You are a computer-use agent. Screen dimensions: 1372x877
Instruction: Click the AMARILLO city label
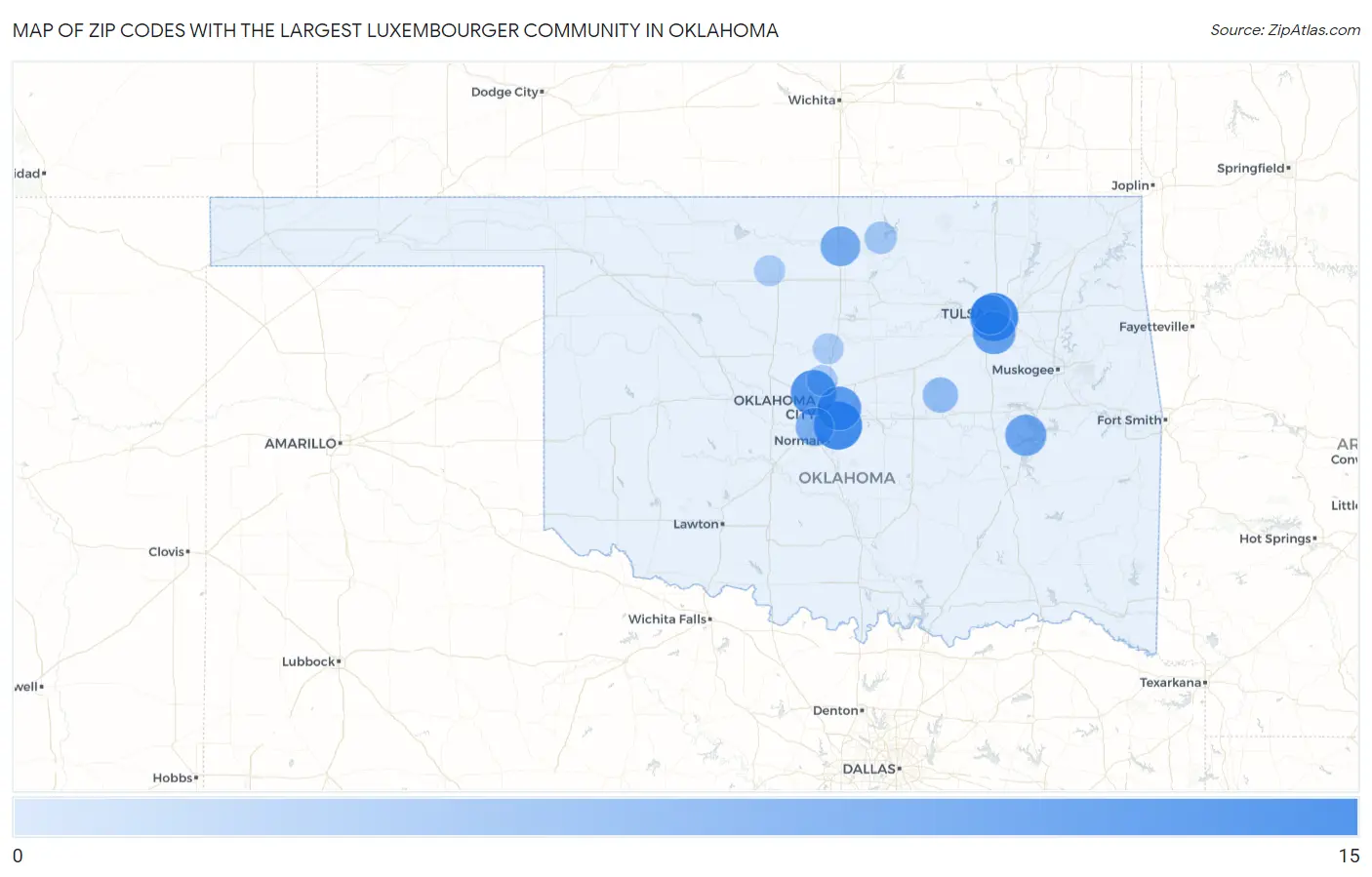pos(301,443)
